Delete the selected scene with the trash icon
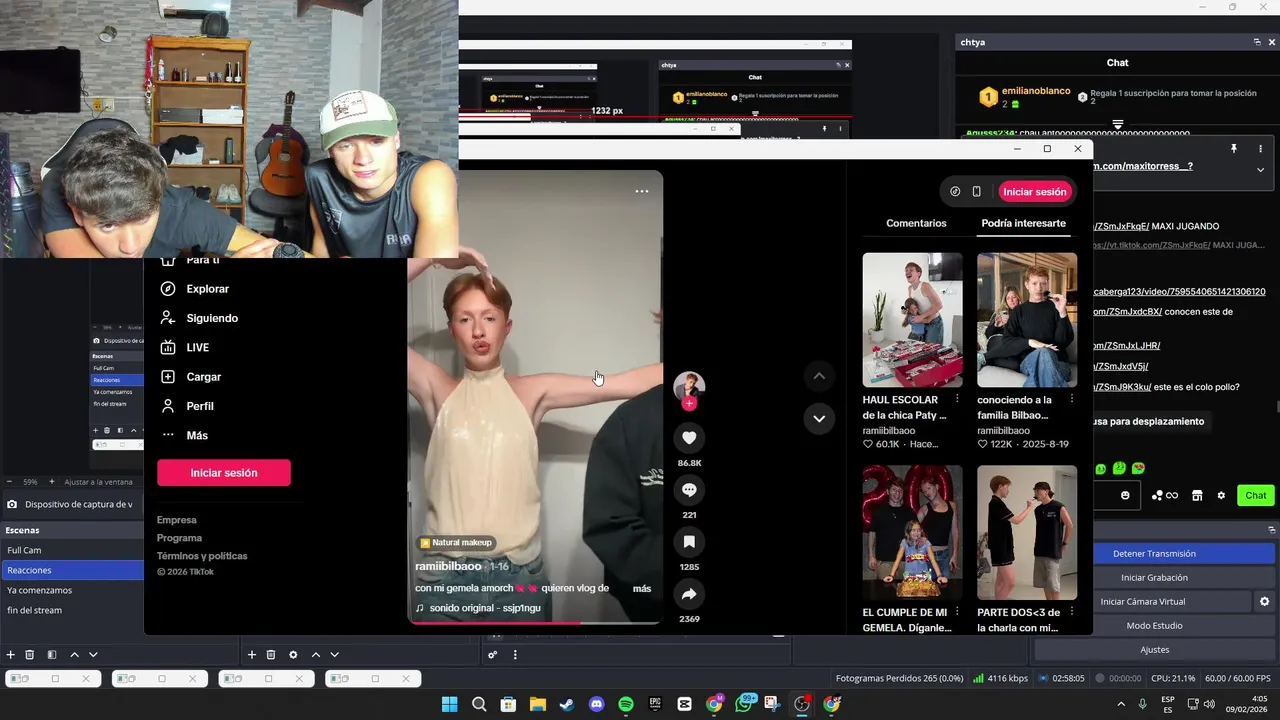This screenshot has width=1280, height=720. pyautogui.click(x=30, y=655)
